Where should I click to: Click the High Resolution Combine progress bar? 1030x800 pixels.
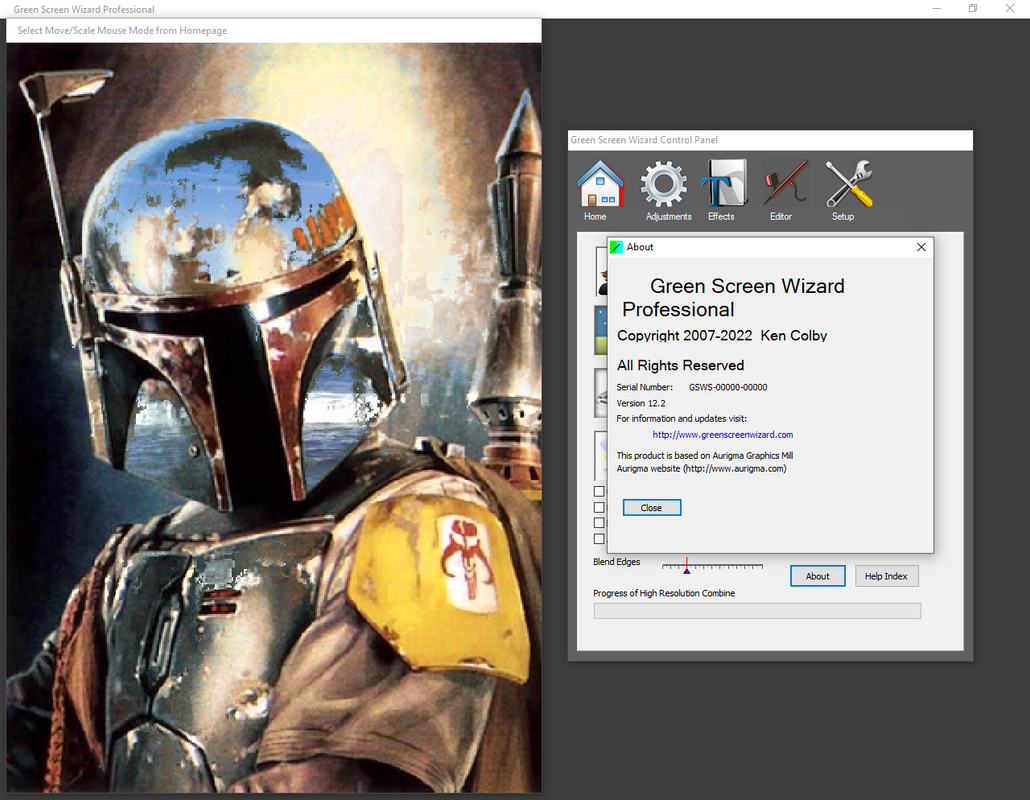(757, 611)
